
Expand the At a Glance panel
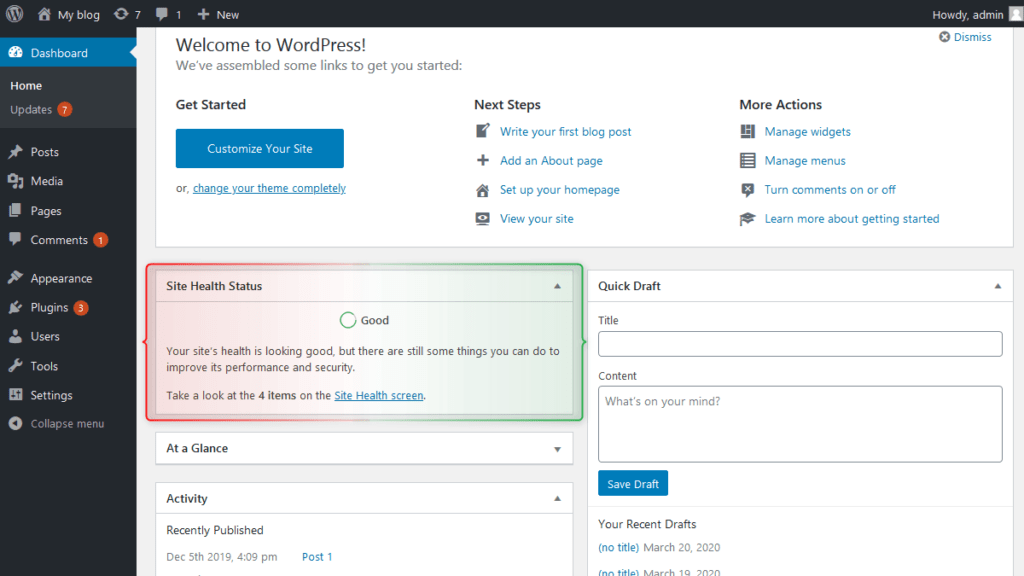click(557, 449)
